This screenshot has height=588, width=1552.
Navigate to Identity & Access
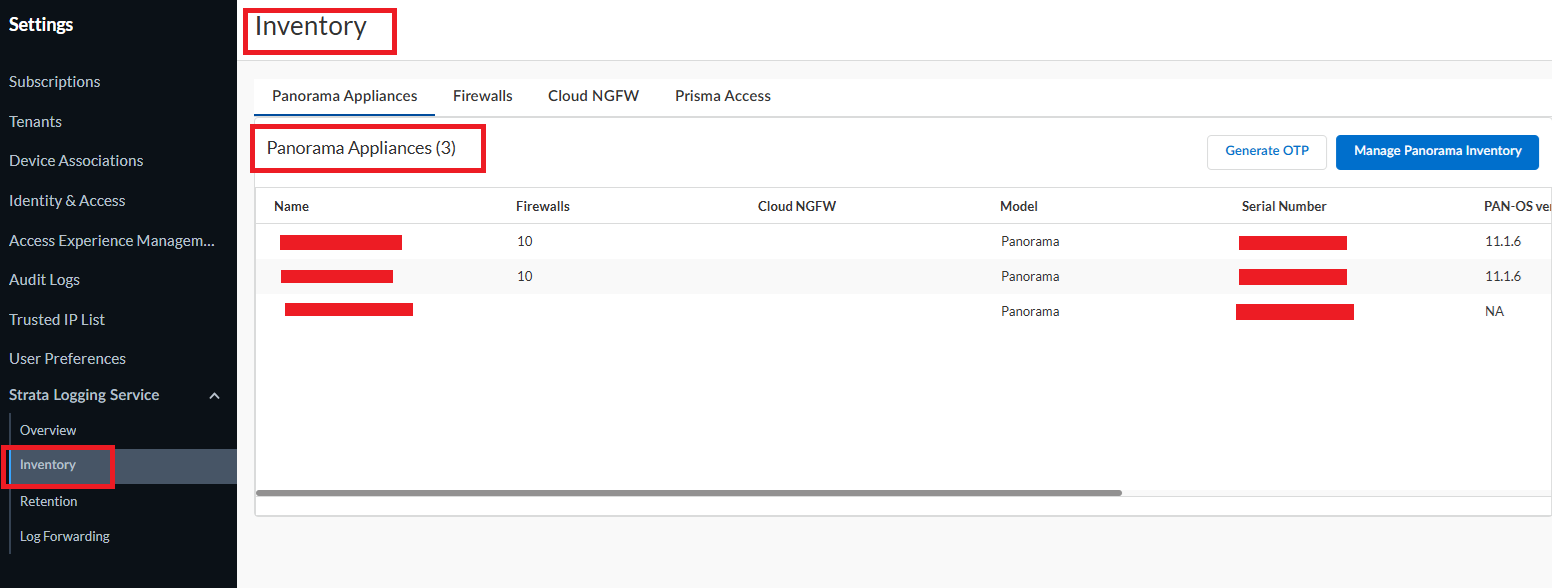coord(67,201)
